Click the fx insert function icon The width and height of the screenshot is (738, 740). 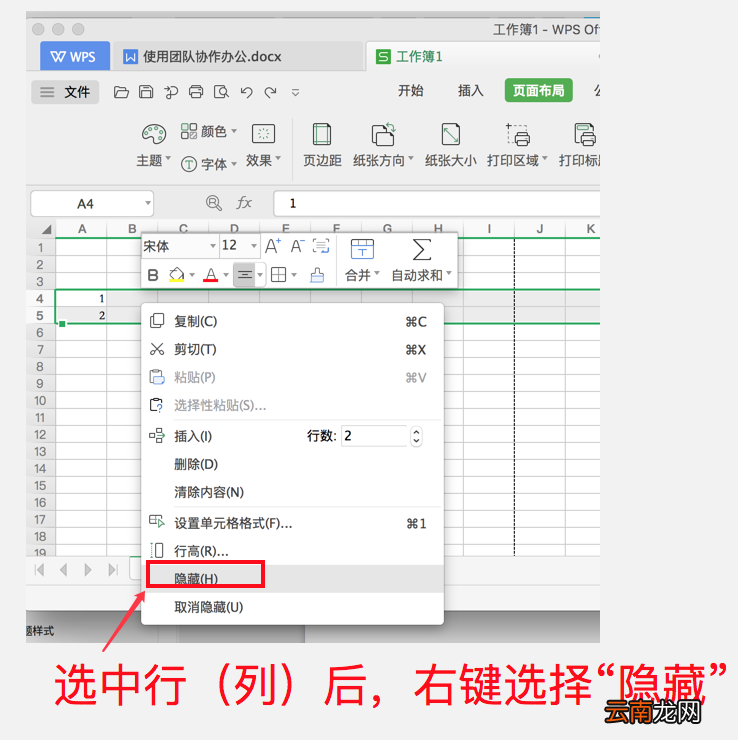(x=244, y=203)
